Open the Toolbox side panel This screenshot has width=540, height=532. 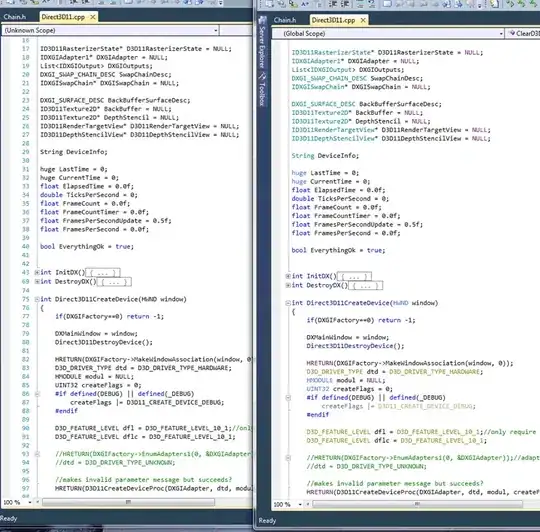(262, 90)
